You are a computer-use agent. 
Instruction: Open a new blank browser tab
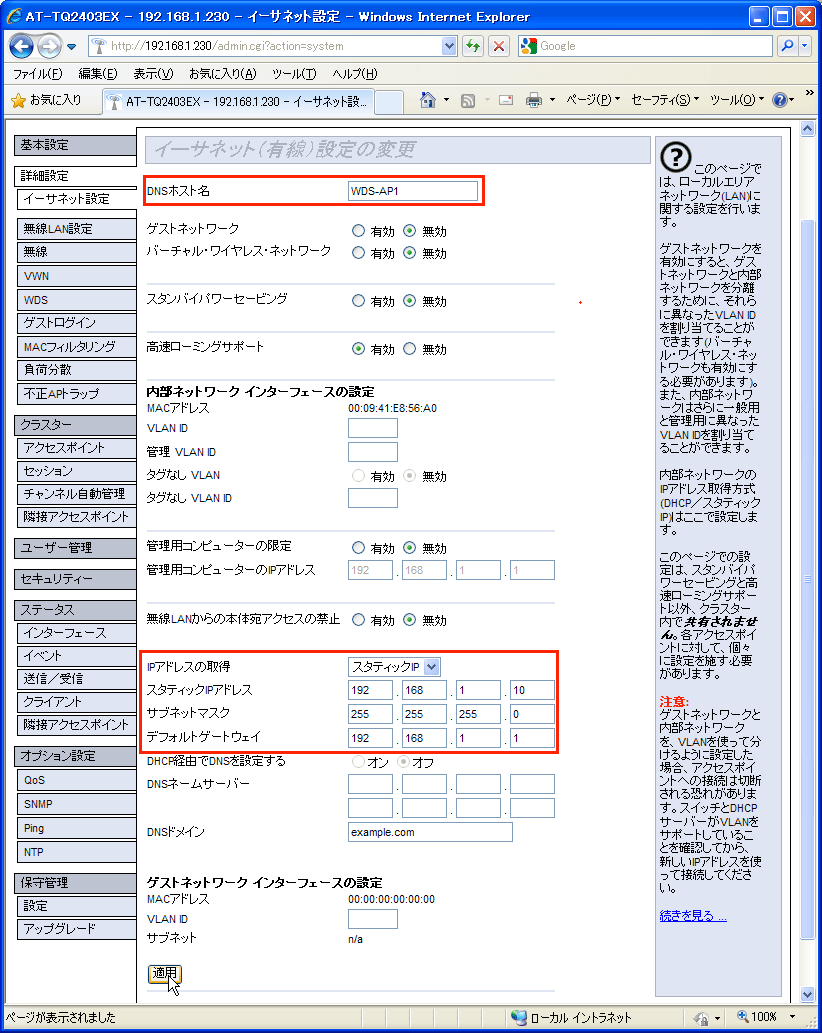coord(389,102)
